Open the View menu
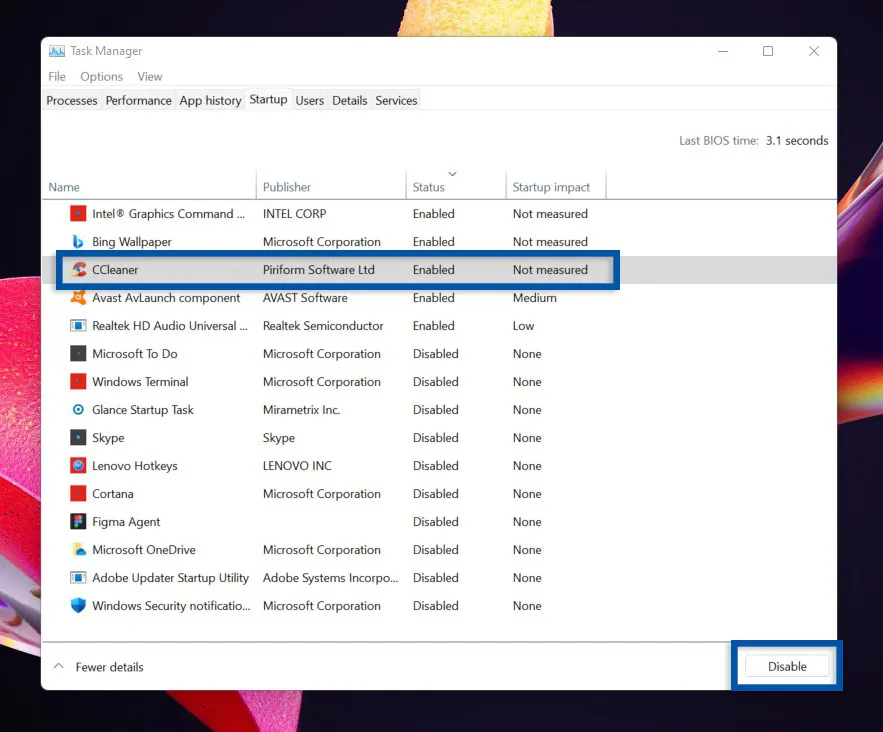 (x=150, y=76)
